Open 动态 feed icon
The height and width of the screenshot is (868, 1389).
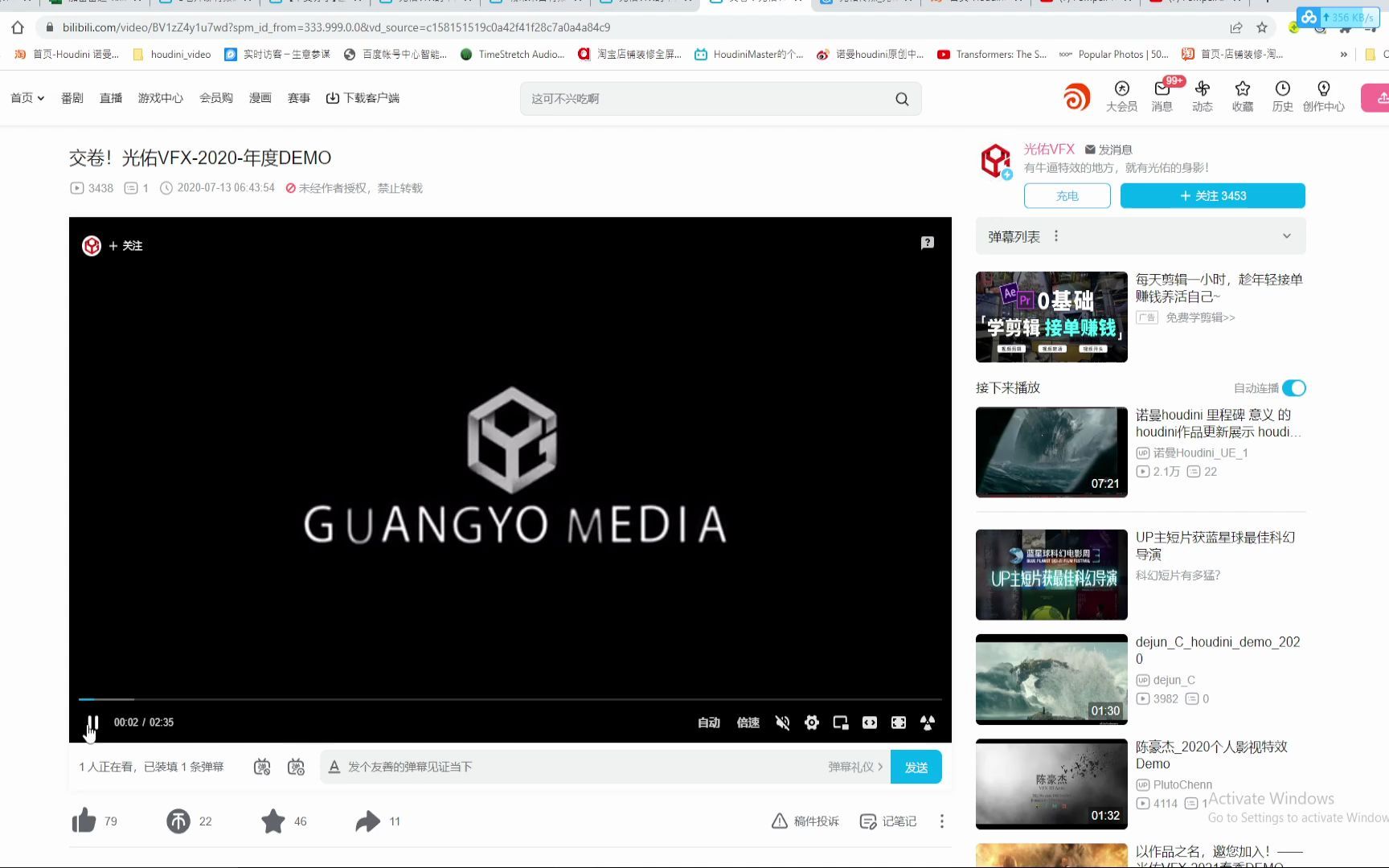[1203, 96]
